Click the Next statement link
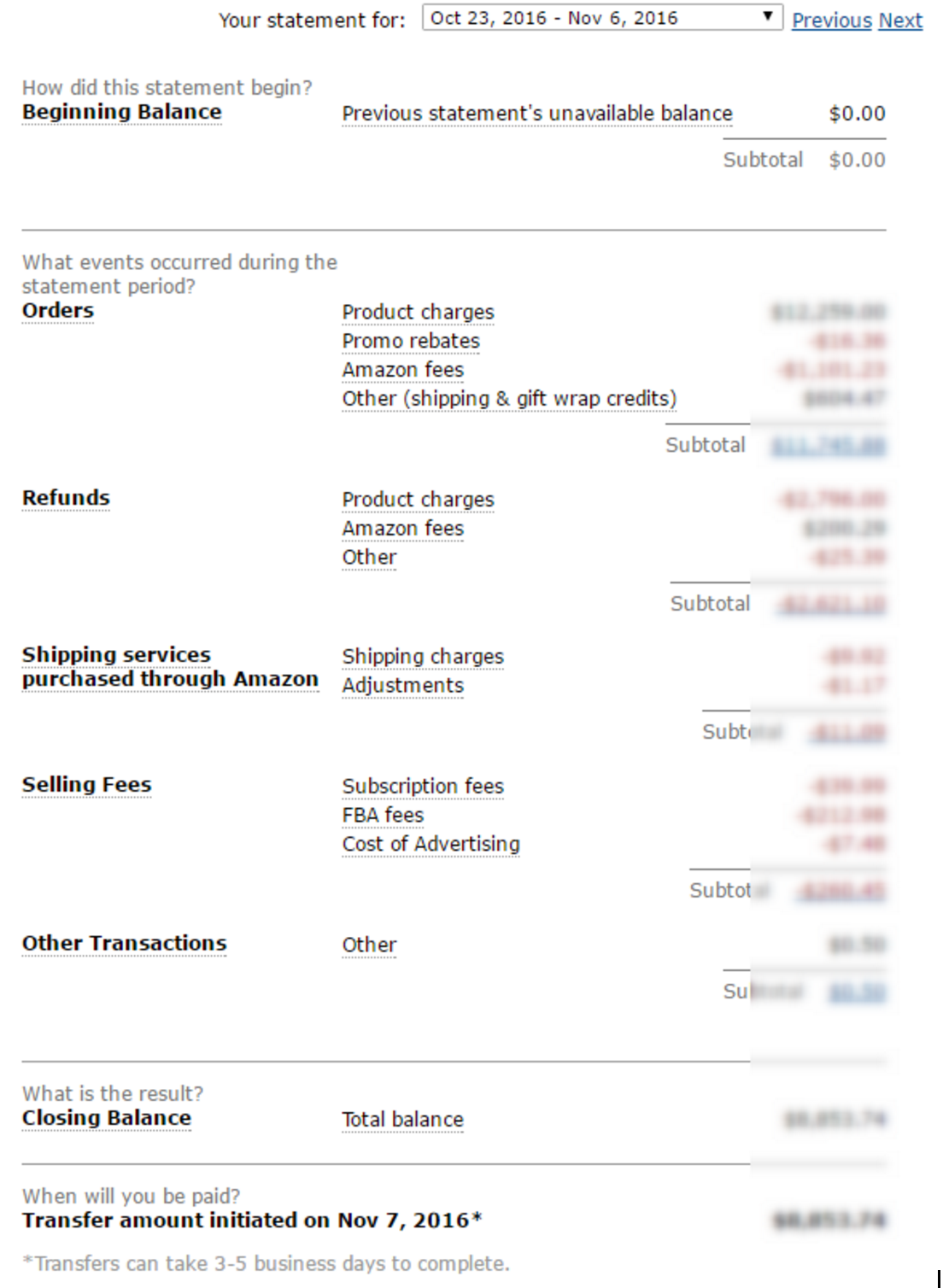This screenshot has width=943, height=1288. [x=900, y=20]
